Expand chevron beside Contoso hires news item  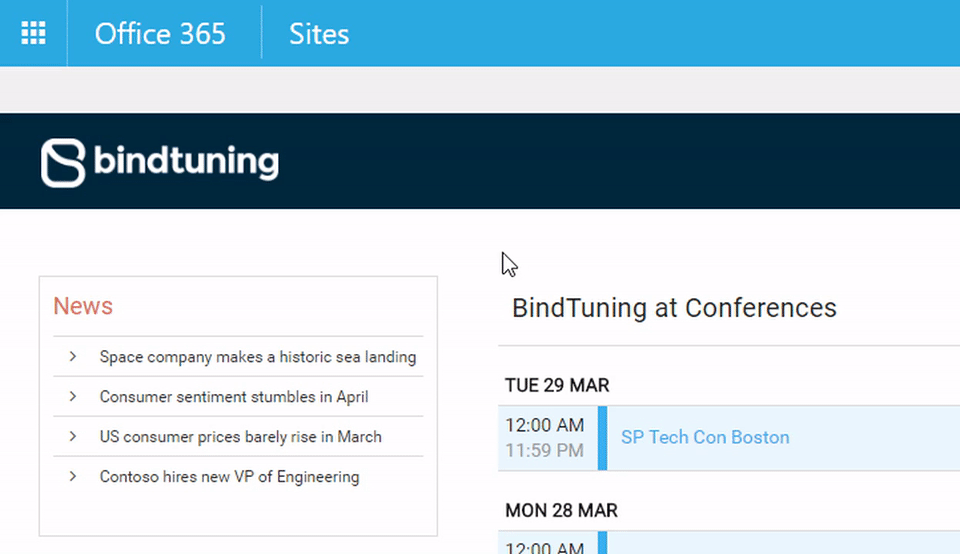click(73, 476)
